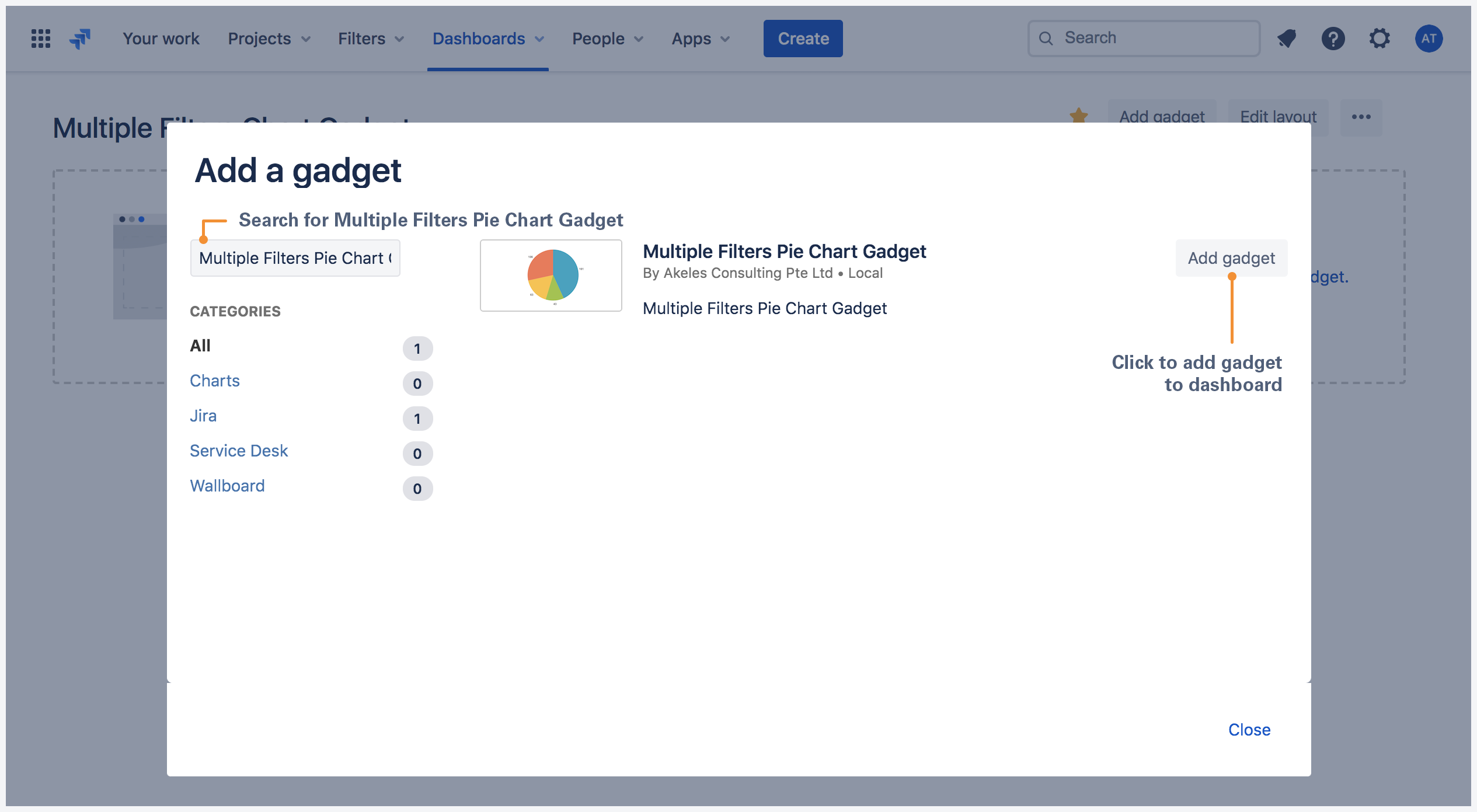Viewport: 1477px width, 812px height.
Task: Star the dashboard as favorite
Action: pyautogui.click(x=1079, y=116)
